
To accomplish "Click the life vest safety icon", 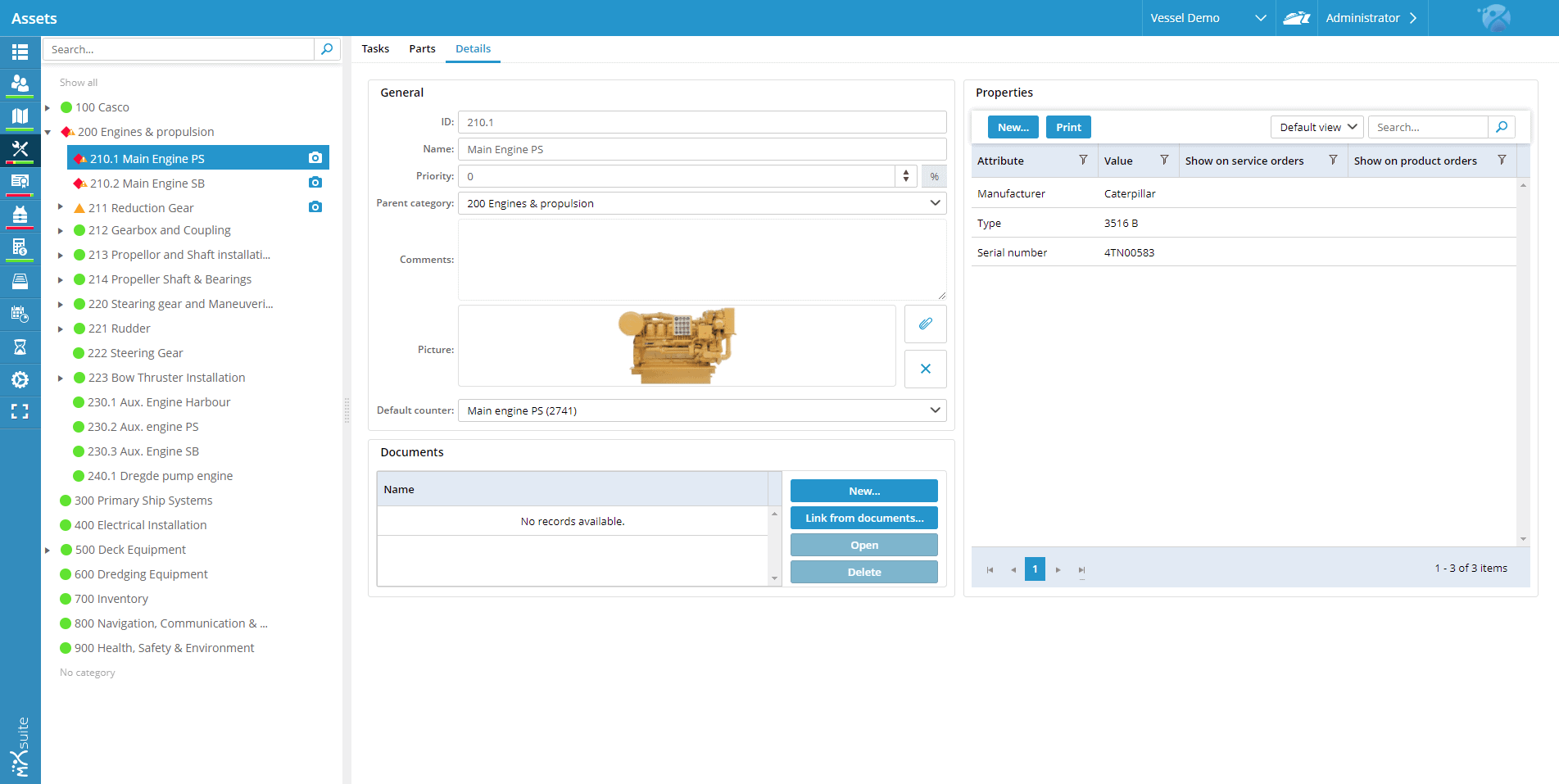I will [x=20, y=215].
